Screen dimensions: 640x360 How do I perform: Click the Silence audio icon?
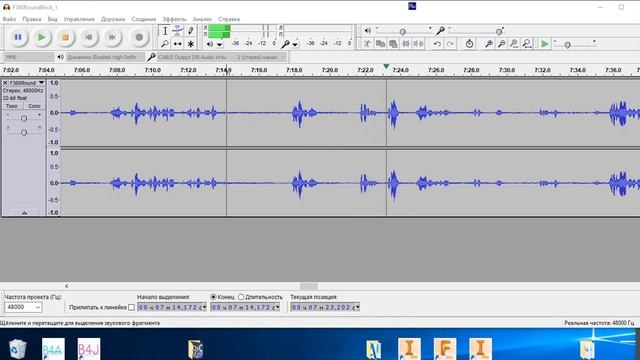click(418, 43)
